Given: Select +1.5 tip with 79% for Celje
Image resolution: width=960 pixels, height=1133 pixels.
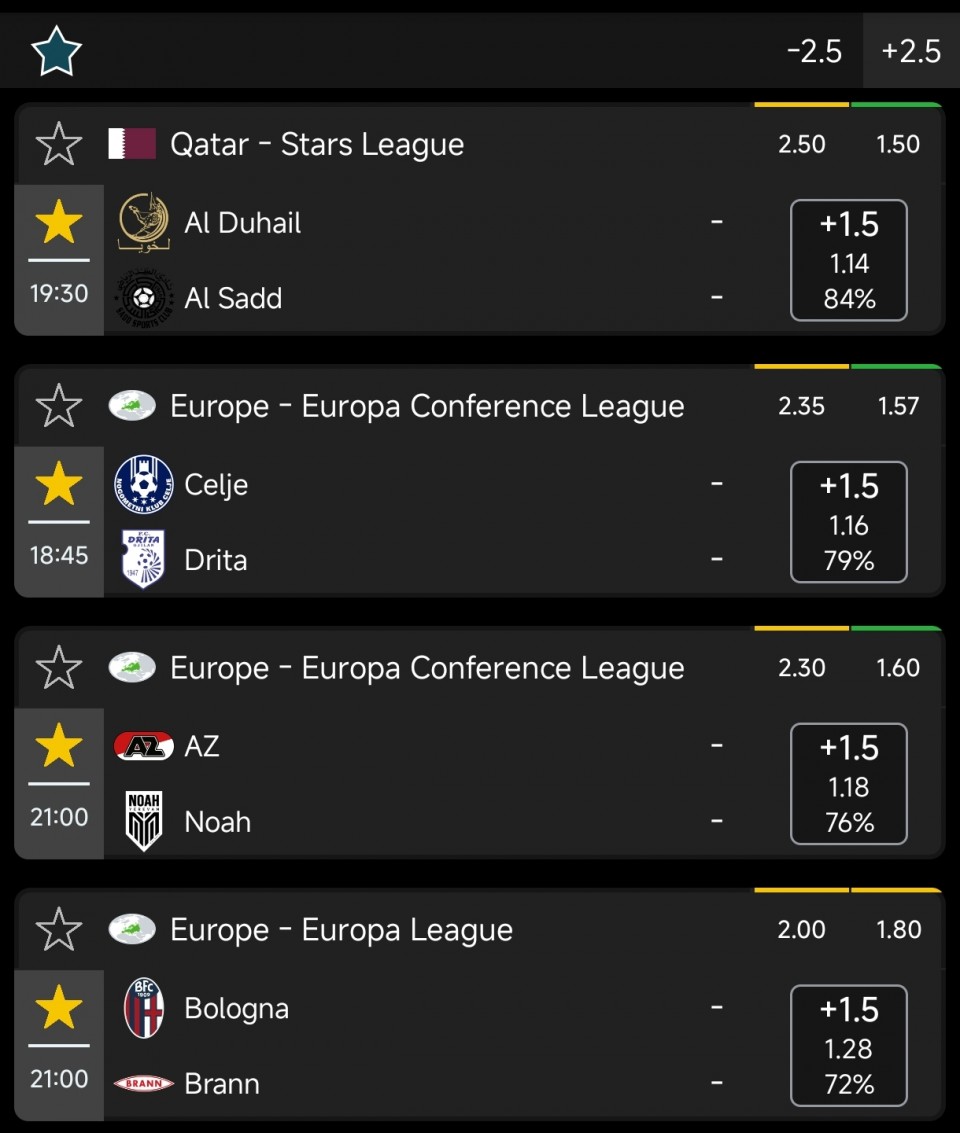Looking at the screenshot, I should tap(849, 522).
